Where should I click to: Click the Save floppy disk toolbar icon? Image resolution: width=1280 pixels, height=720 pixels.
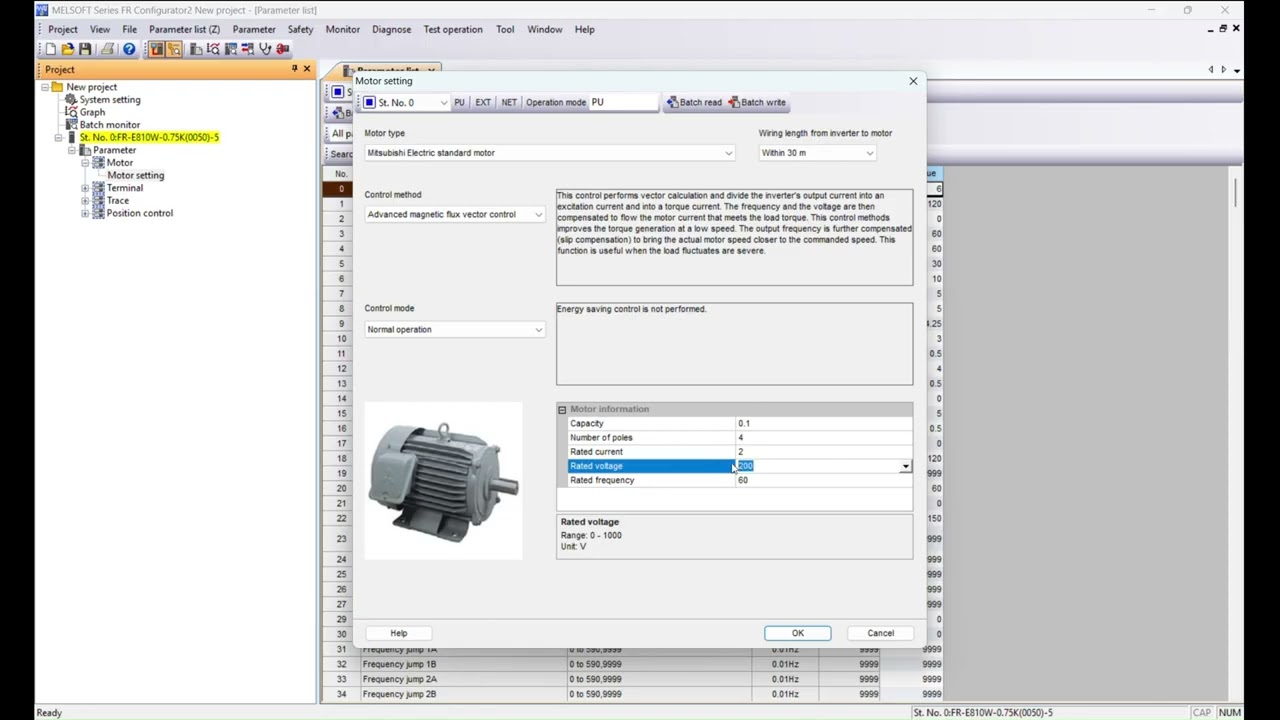point(85,49)
